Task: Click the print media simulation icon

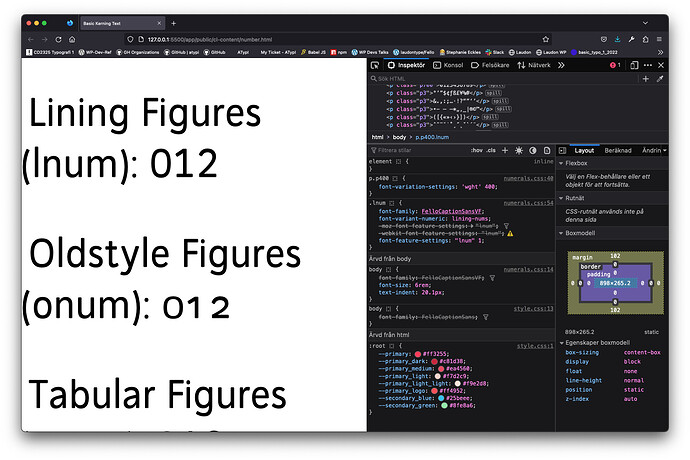Action: point(546,149)
